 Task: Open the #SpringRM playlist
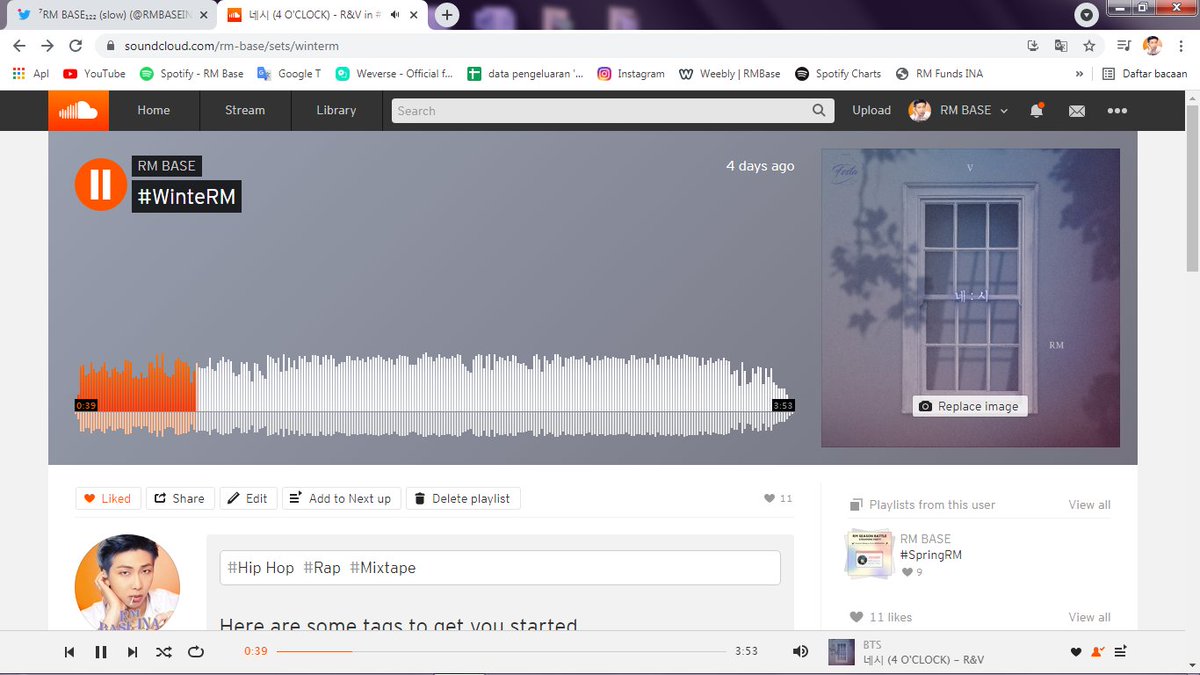[931, 555]
